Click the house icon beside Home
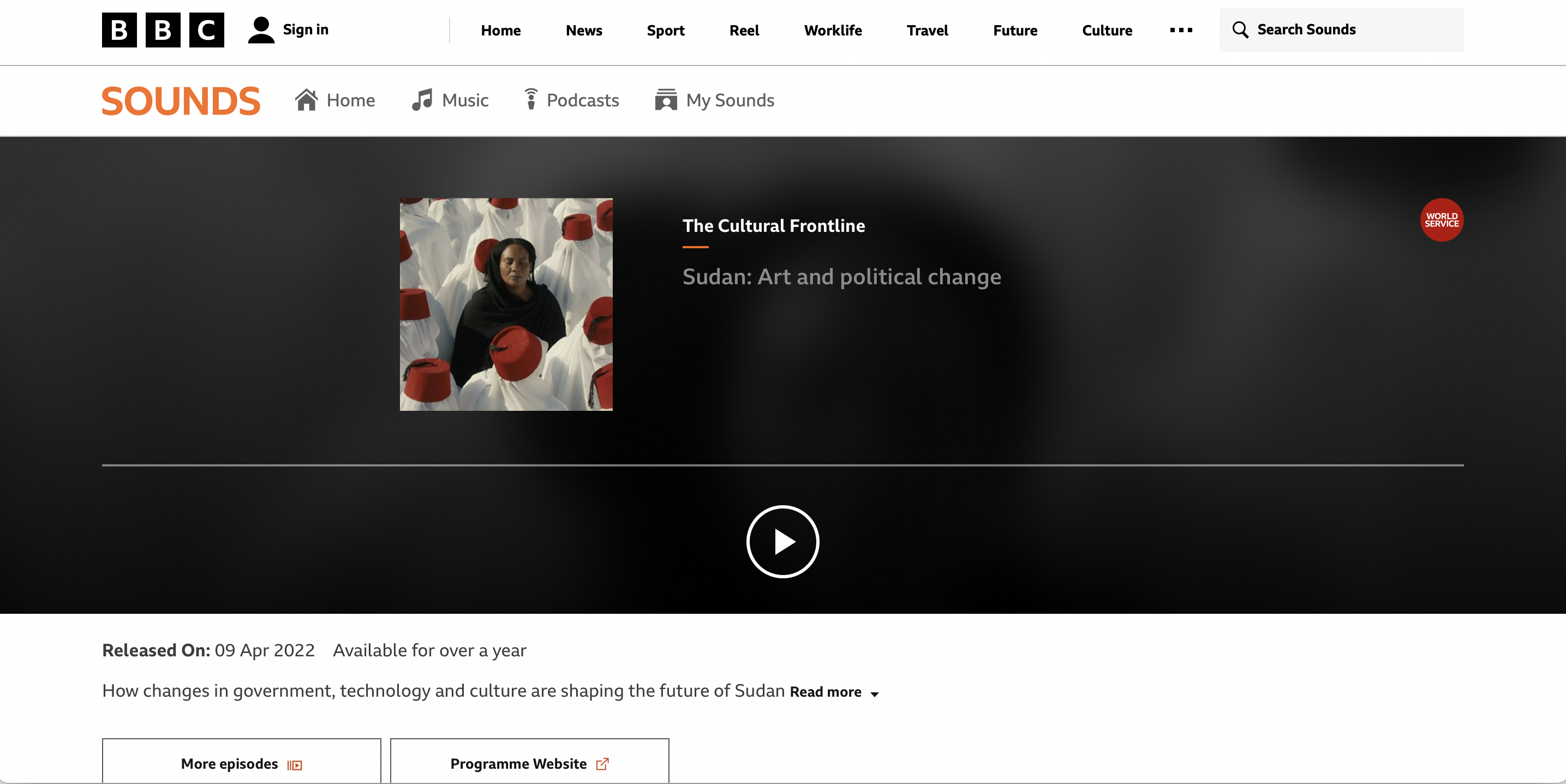Viewport: 1566px width, 784px height. point(307,100)
